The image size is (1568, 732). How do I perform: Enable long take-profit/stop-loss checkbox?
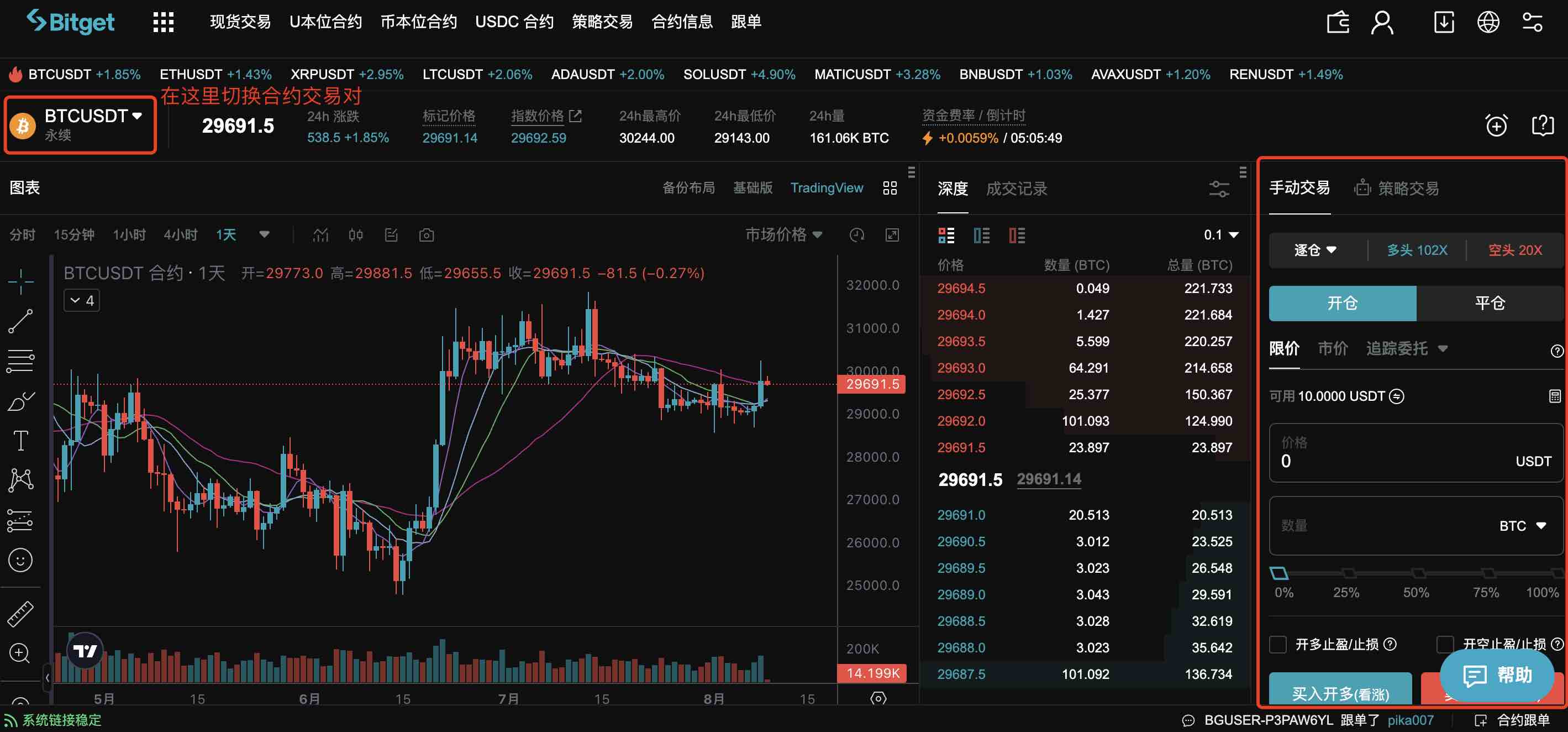pos(1277,644)
